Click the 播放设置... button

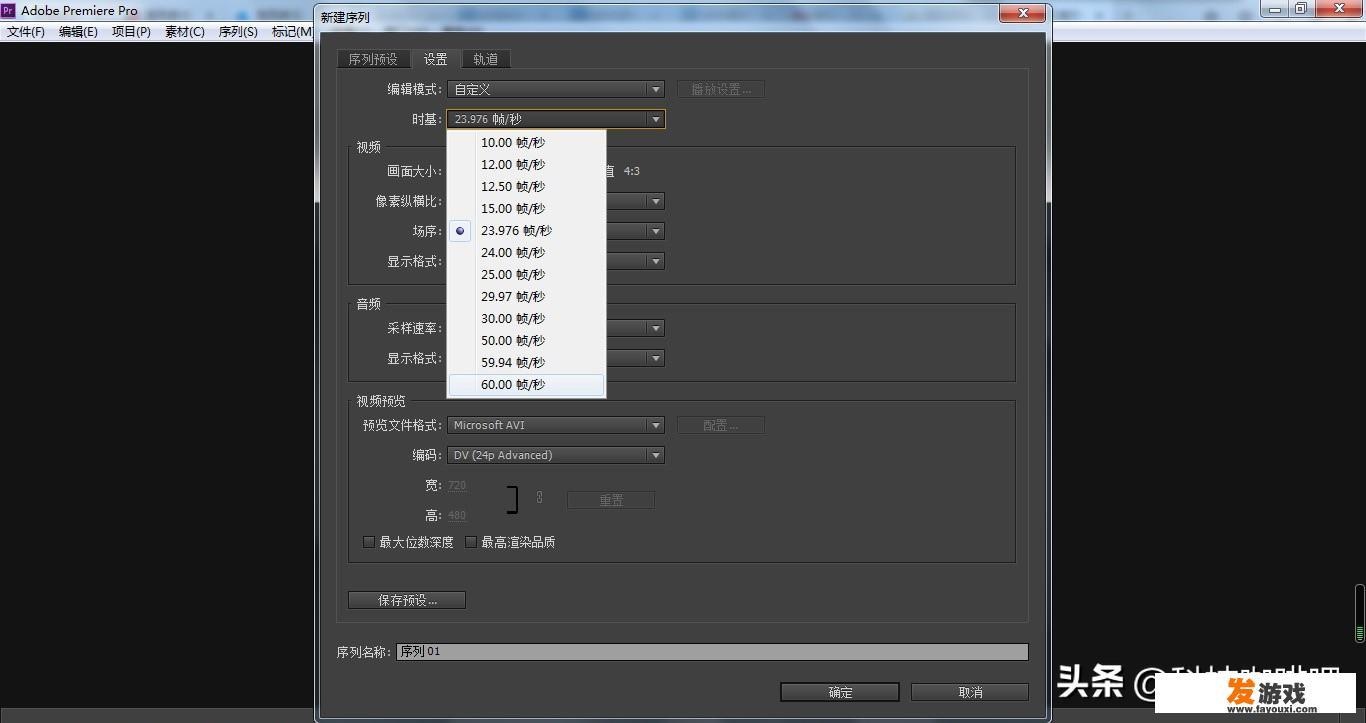721,89
